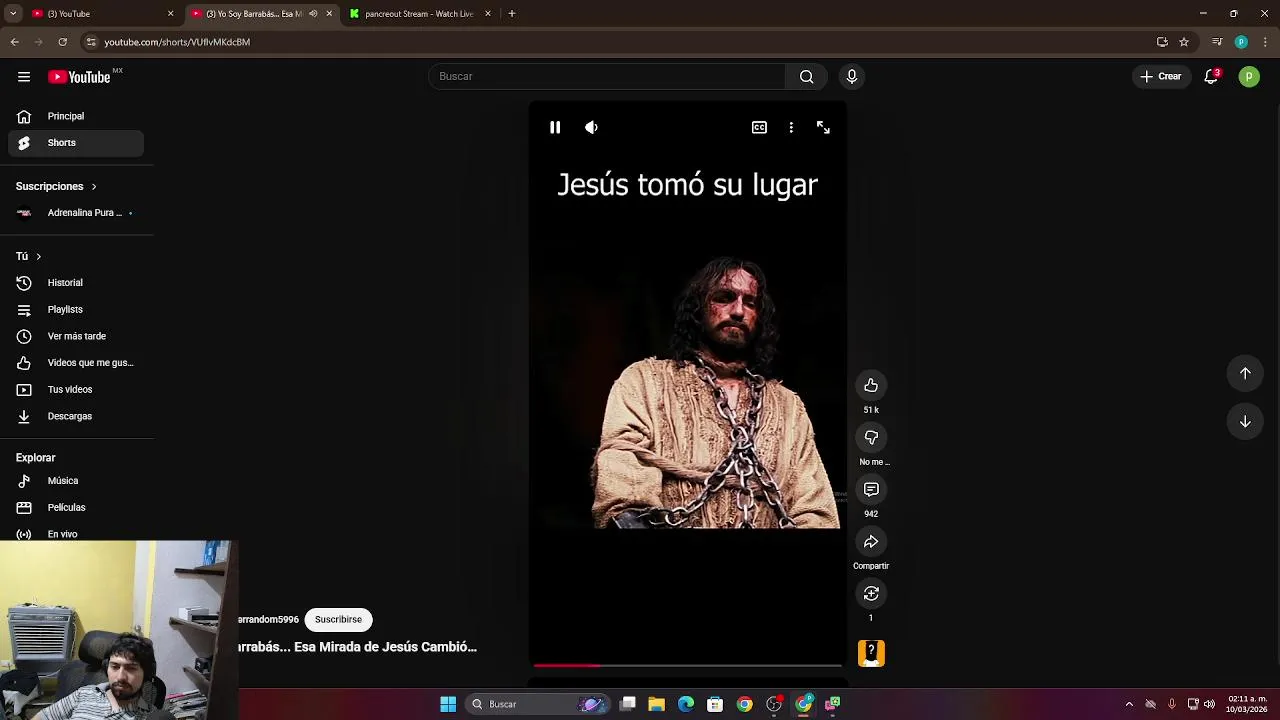Show hidden tray icons chevron
1280x720 pixels.
pos(1129,704)
